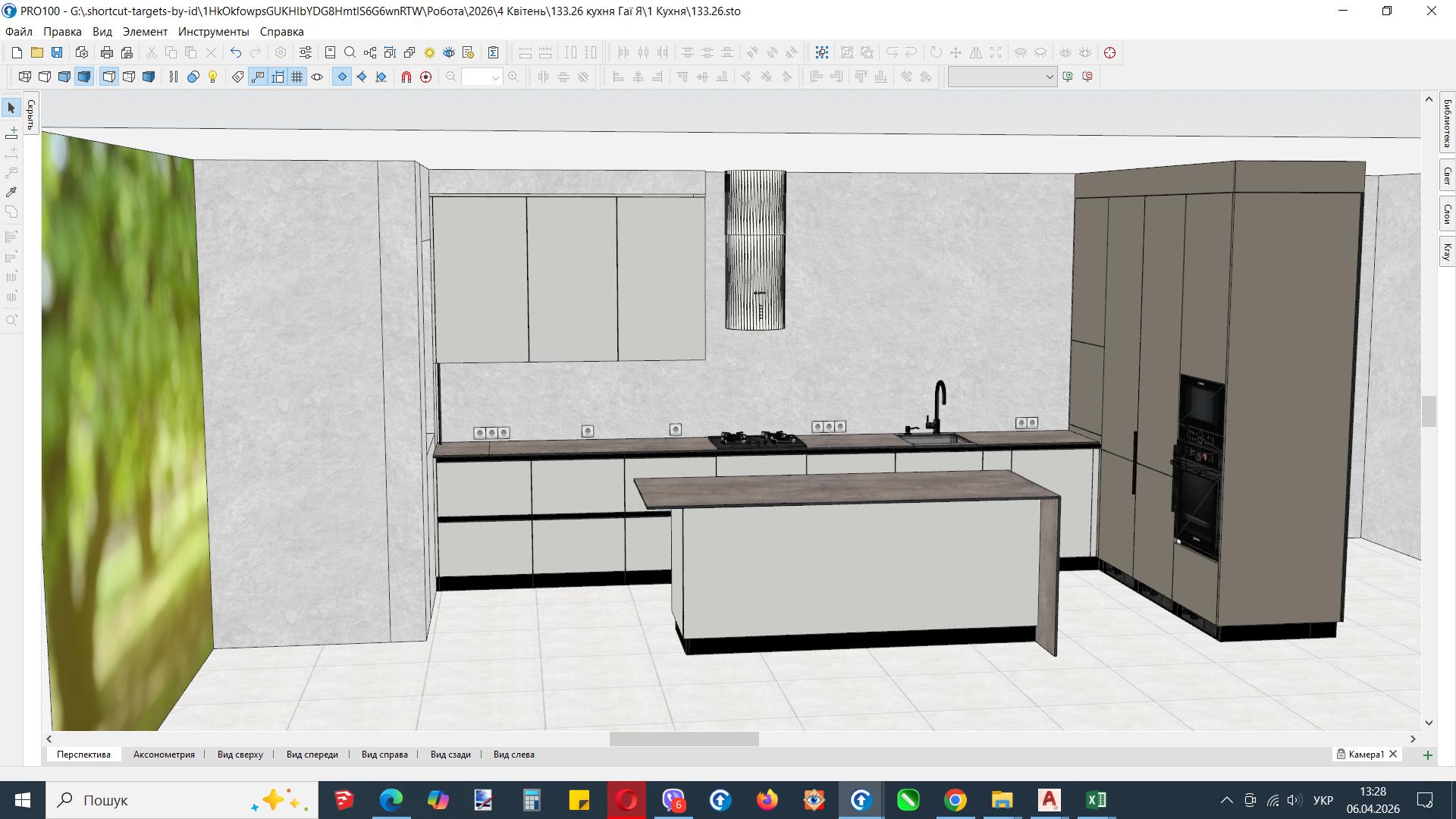Open the zoom percentage dropdown
1456x819 pixels.
495,77
